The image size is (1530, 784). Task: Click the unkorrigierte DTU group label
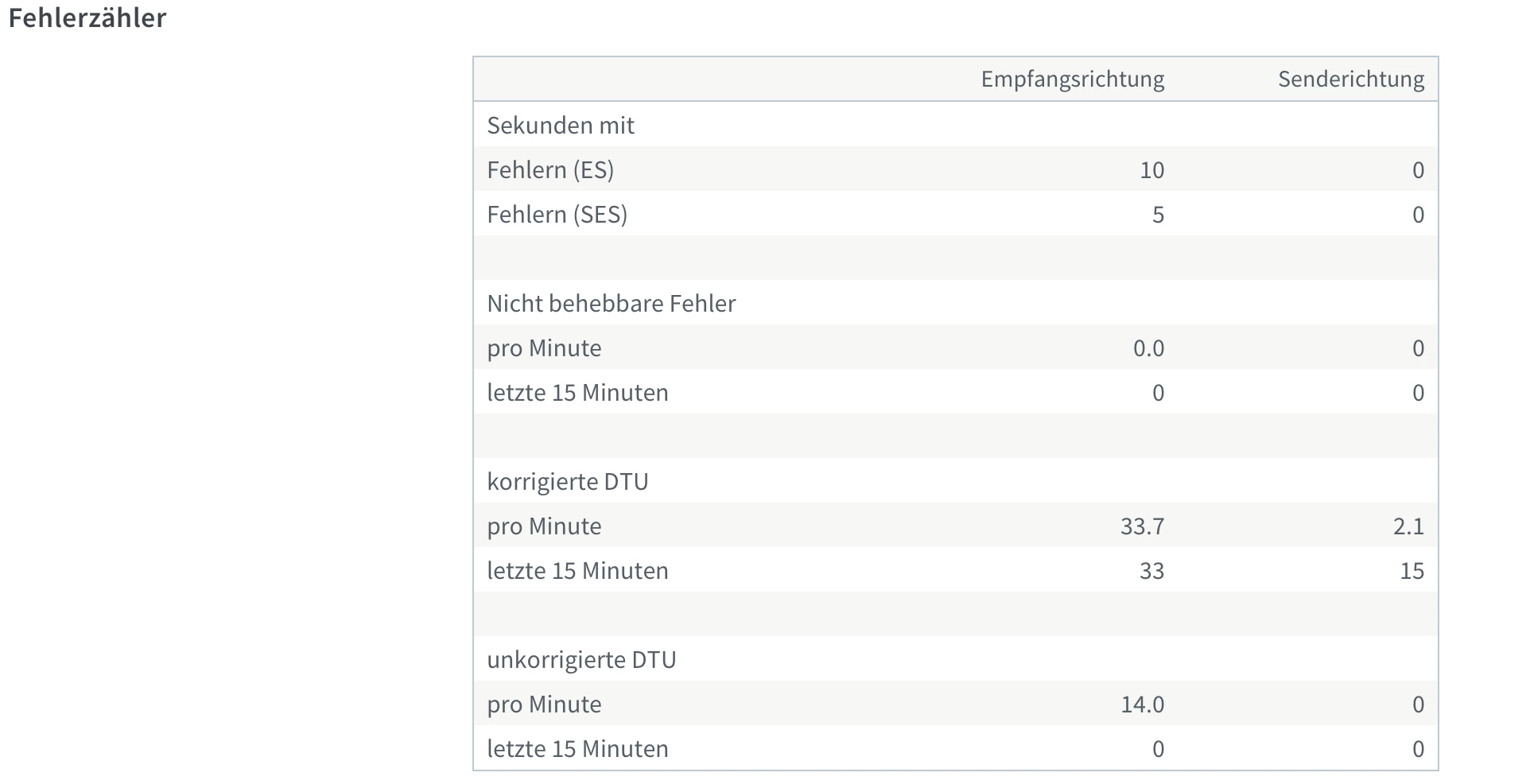pos(581,659)
